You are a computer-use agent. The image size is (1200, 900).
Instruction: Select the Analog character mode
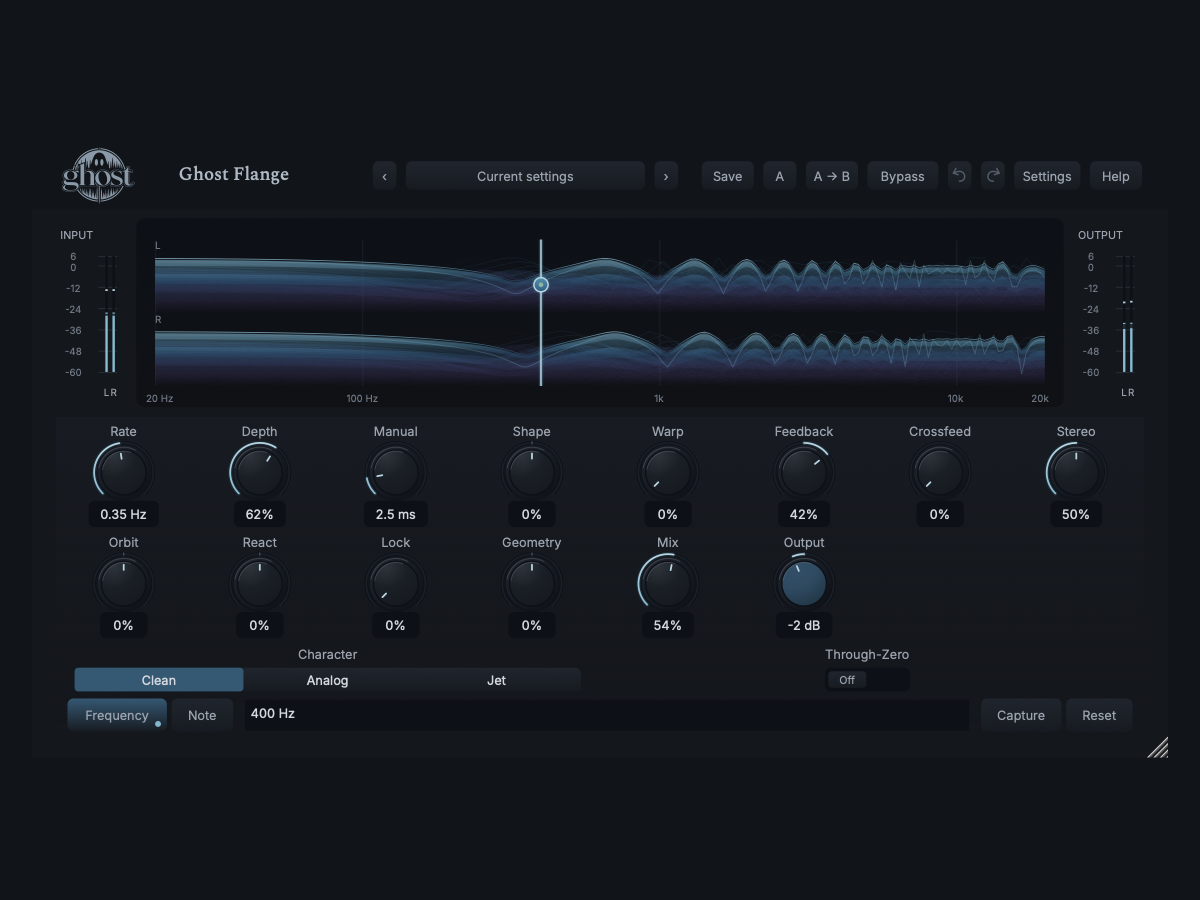click(x=327, y=680)
